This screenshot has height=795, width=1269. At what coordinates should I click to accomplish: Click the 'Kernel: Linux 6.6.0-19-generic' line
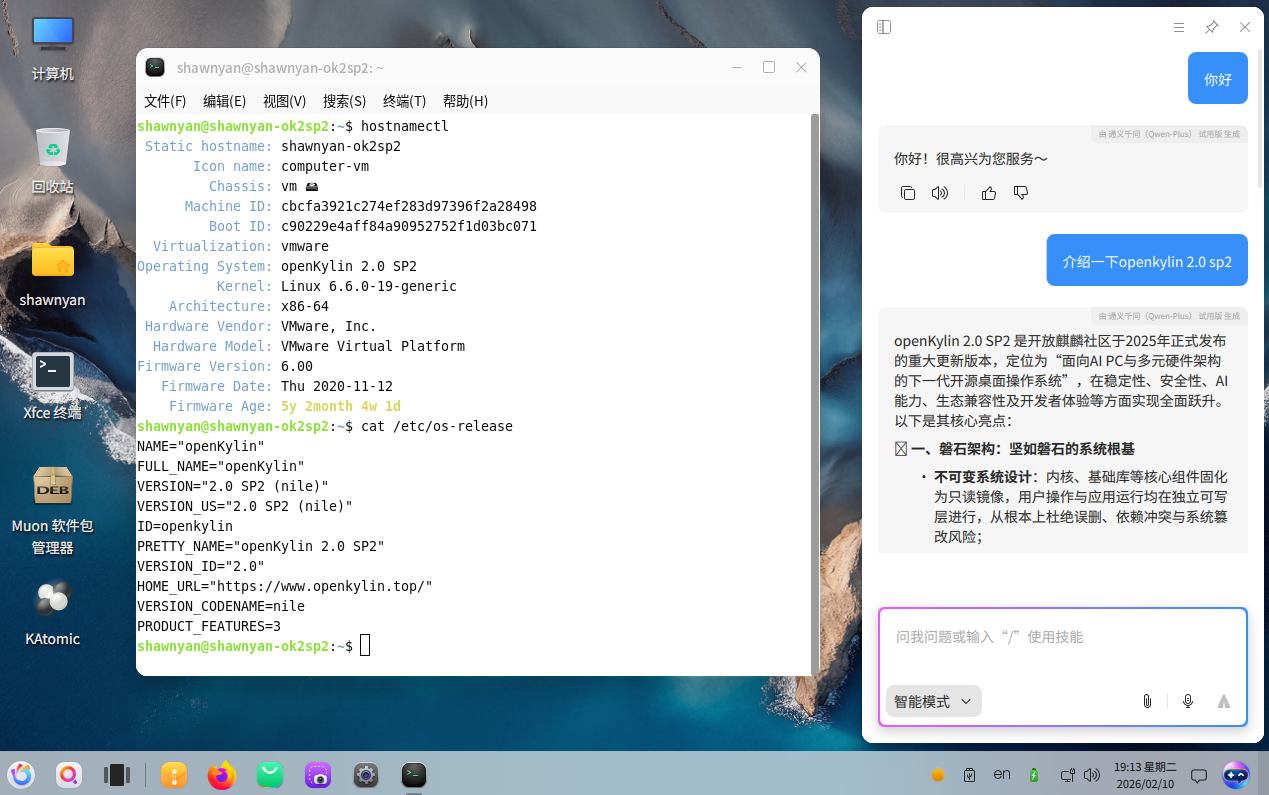(337, 286)
